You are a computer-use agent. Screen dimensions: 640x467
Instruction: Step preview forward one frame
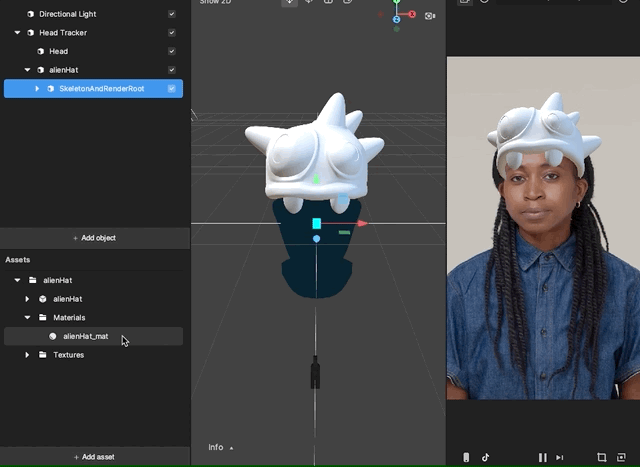560,458
